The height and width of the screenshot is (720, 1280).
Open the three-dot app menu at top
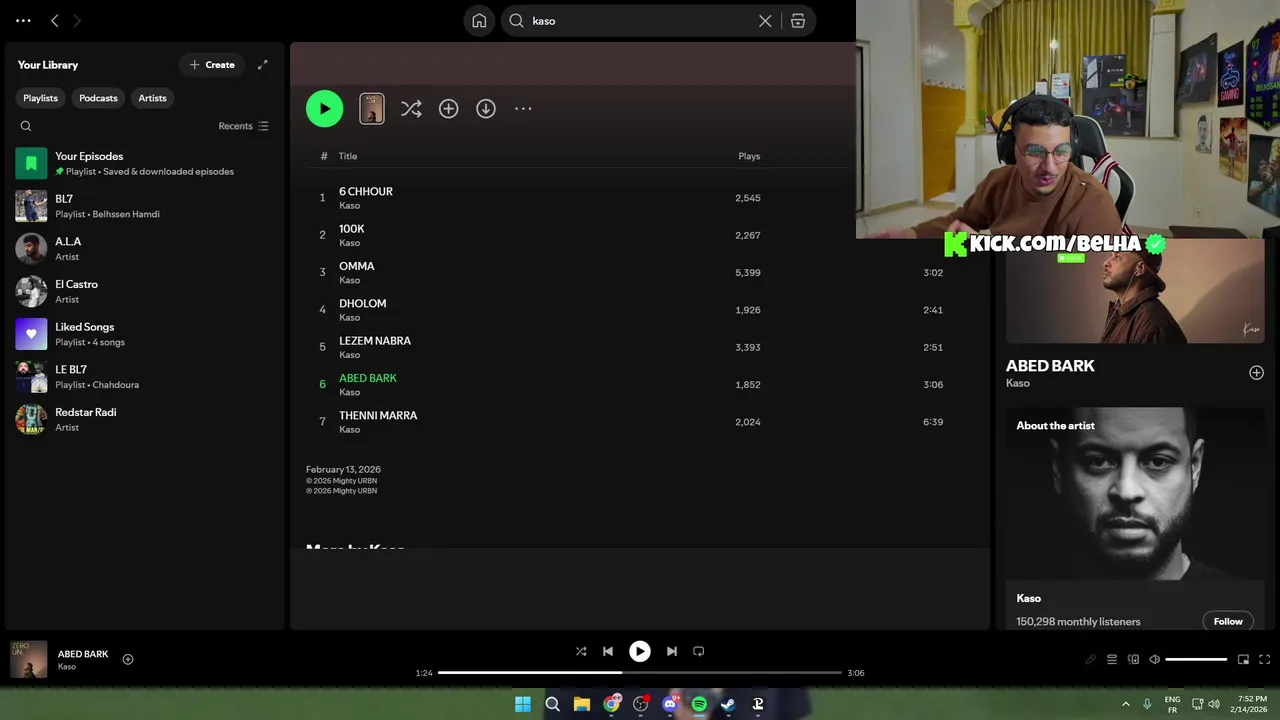(x=23, y=20)
